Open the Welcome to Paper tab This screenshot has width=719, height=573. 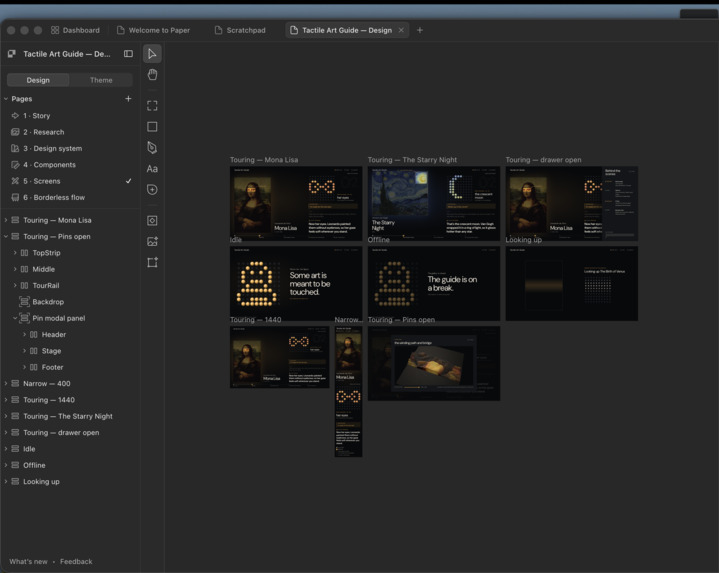coord(154,30)
